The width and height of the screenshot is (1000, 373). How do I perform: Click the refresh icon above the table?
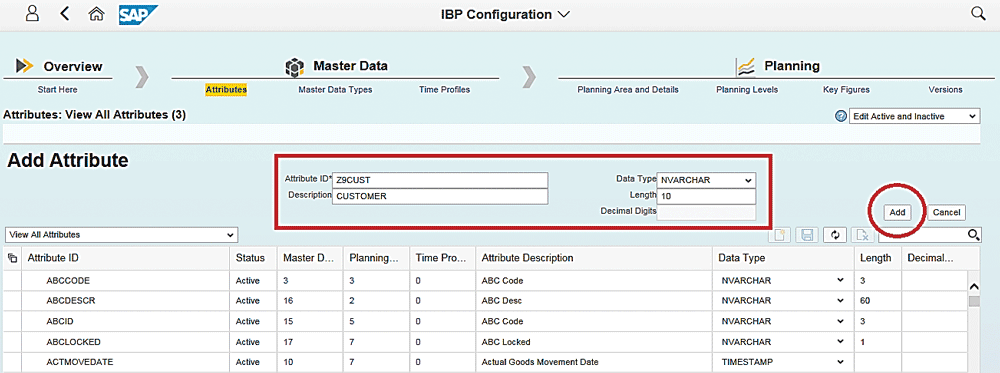pos(834,235)
